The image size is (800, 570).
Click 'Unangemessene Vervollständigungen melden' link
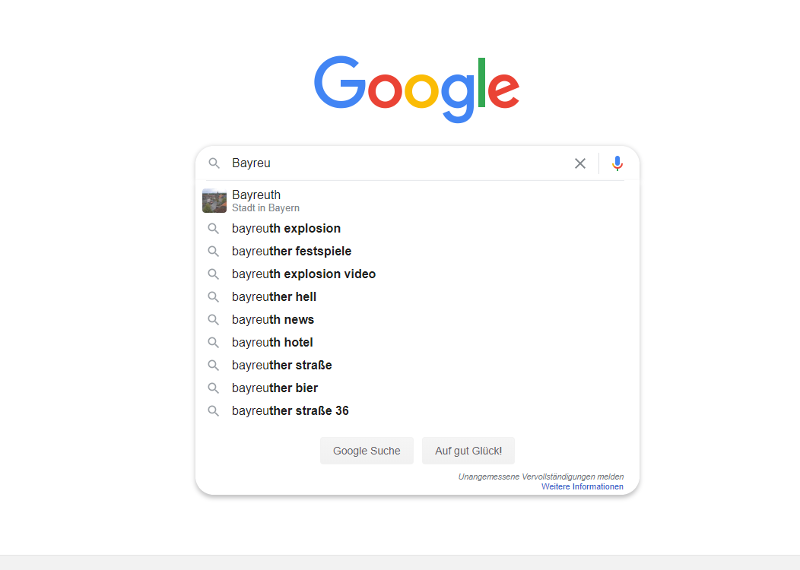(x=540, y=477)
